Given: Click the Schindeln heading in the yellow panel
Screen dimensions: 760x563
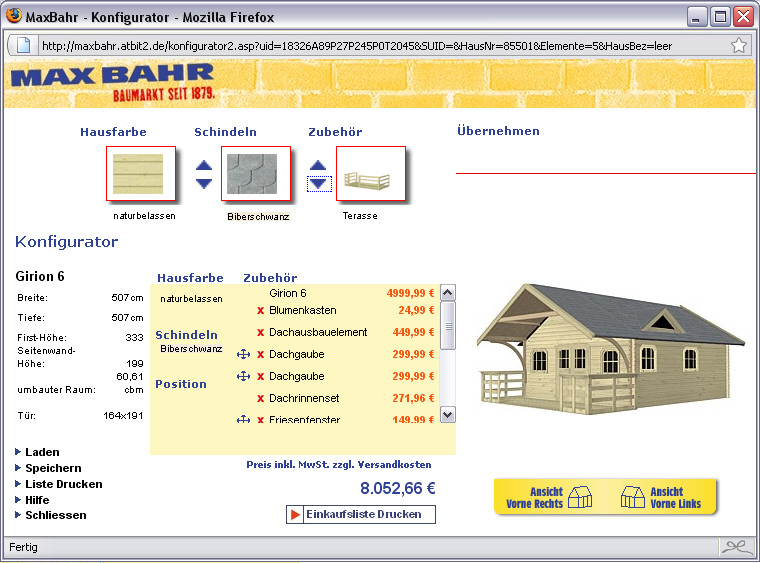Looking at the screenshot, I should tap(187, 335).
